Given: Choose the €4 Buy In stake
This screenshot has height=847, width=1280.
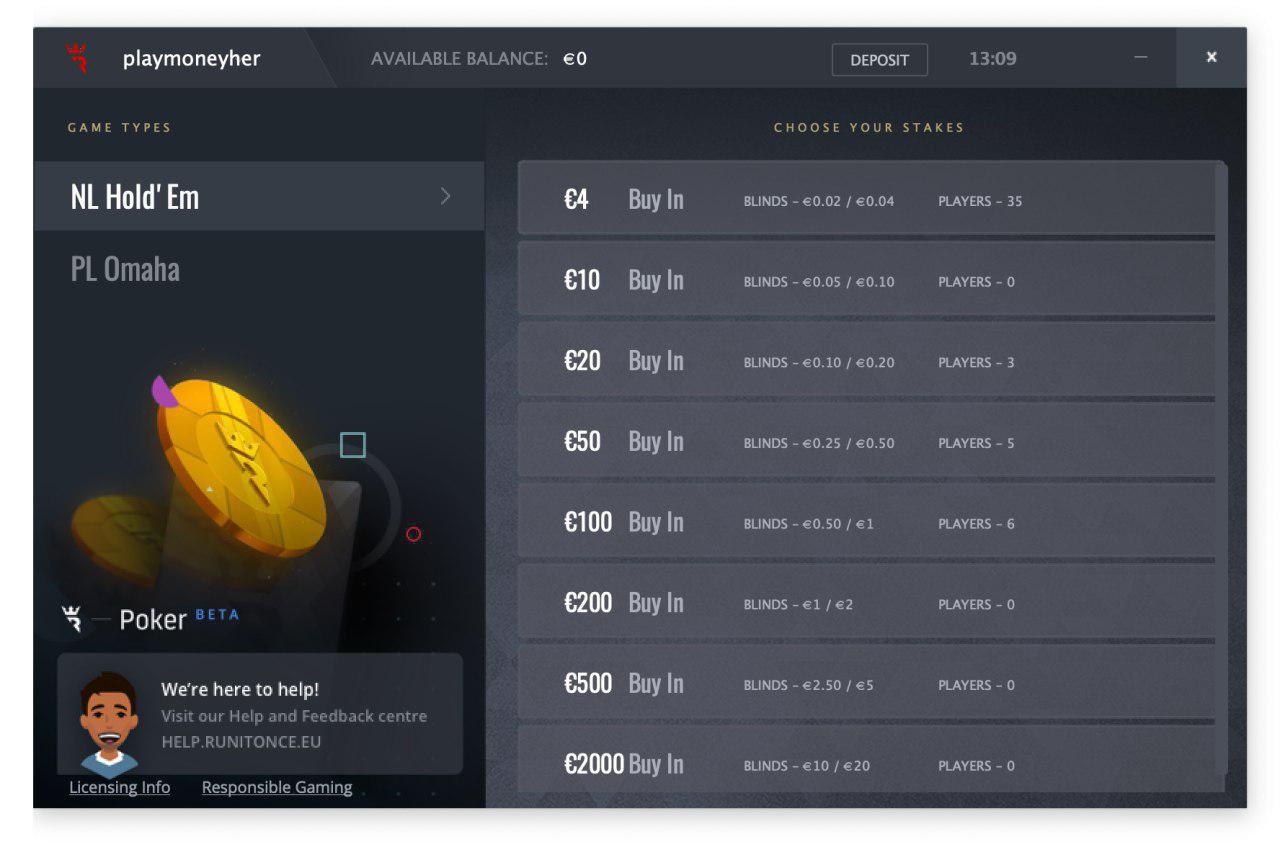Looking at the screenshot, I should click(867, 199).
